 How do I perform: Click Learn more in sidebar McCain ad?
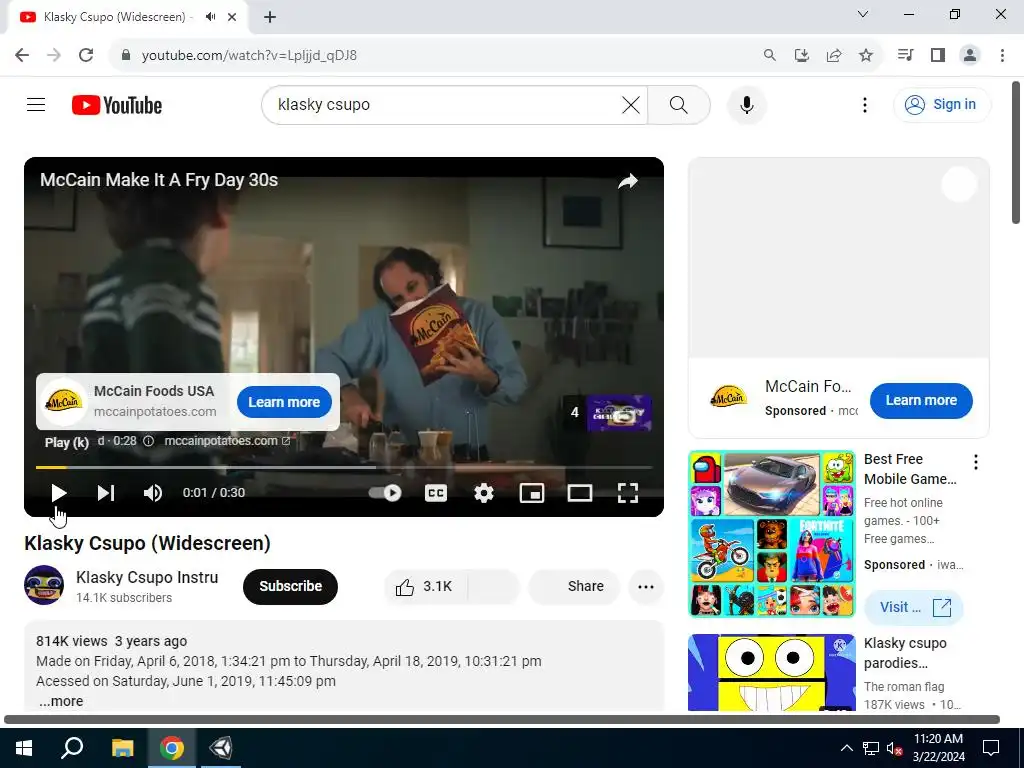(x=921, y=400)
